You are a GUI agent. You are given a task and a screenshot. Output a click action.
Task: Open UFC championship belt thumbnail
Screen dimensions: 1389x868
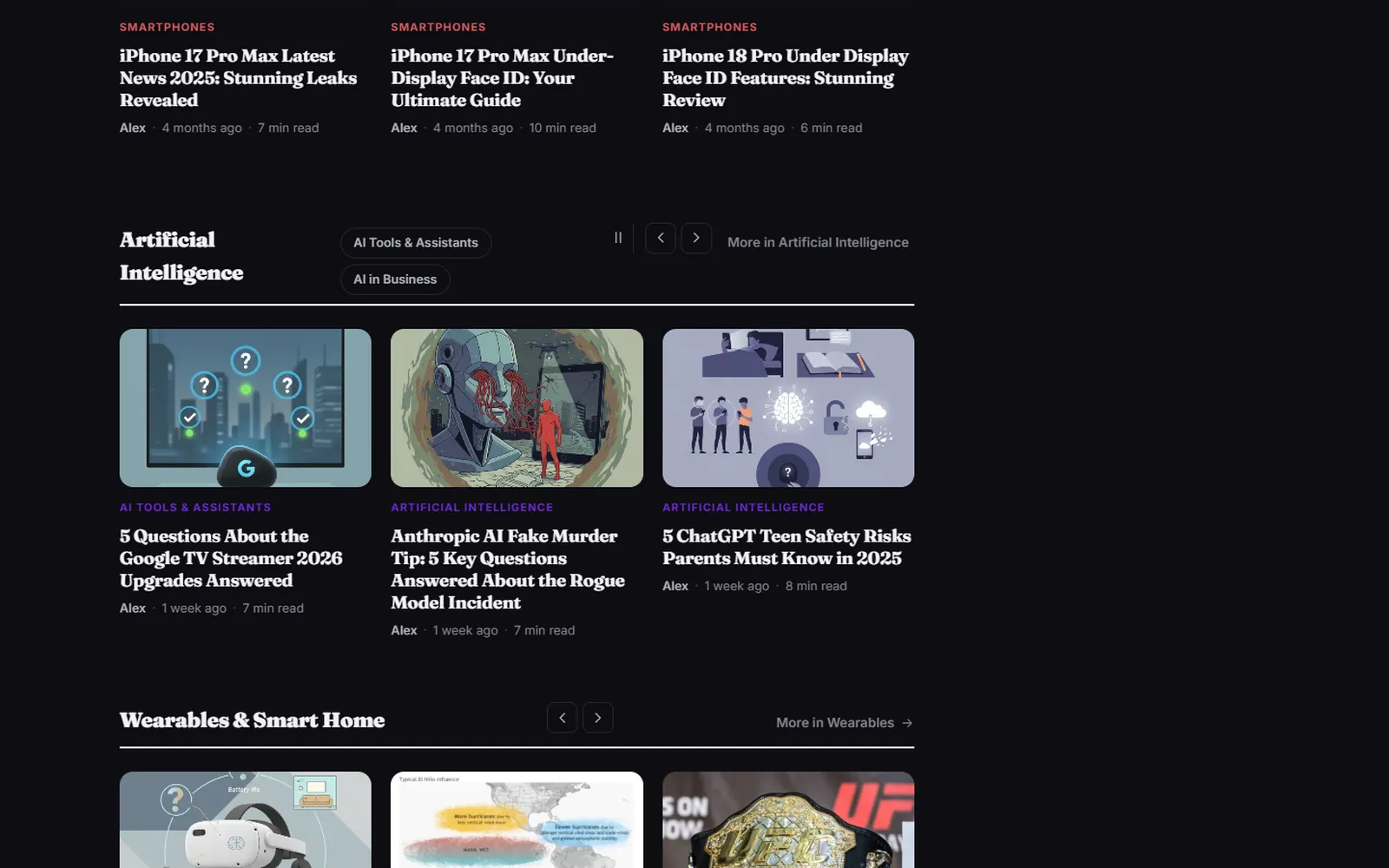tap(788, 819)
